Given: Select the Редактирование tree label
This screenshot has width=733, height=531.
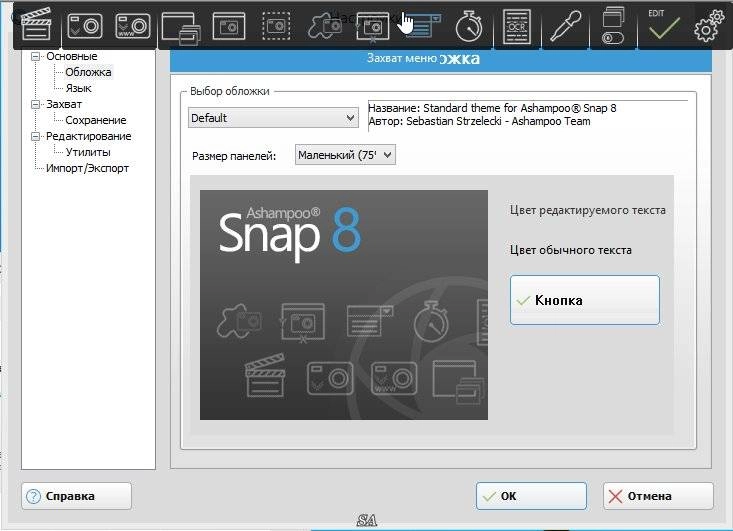Looking at the screenshot, I should (x=88, y=136).
